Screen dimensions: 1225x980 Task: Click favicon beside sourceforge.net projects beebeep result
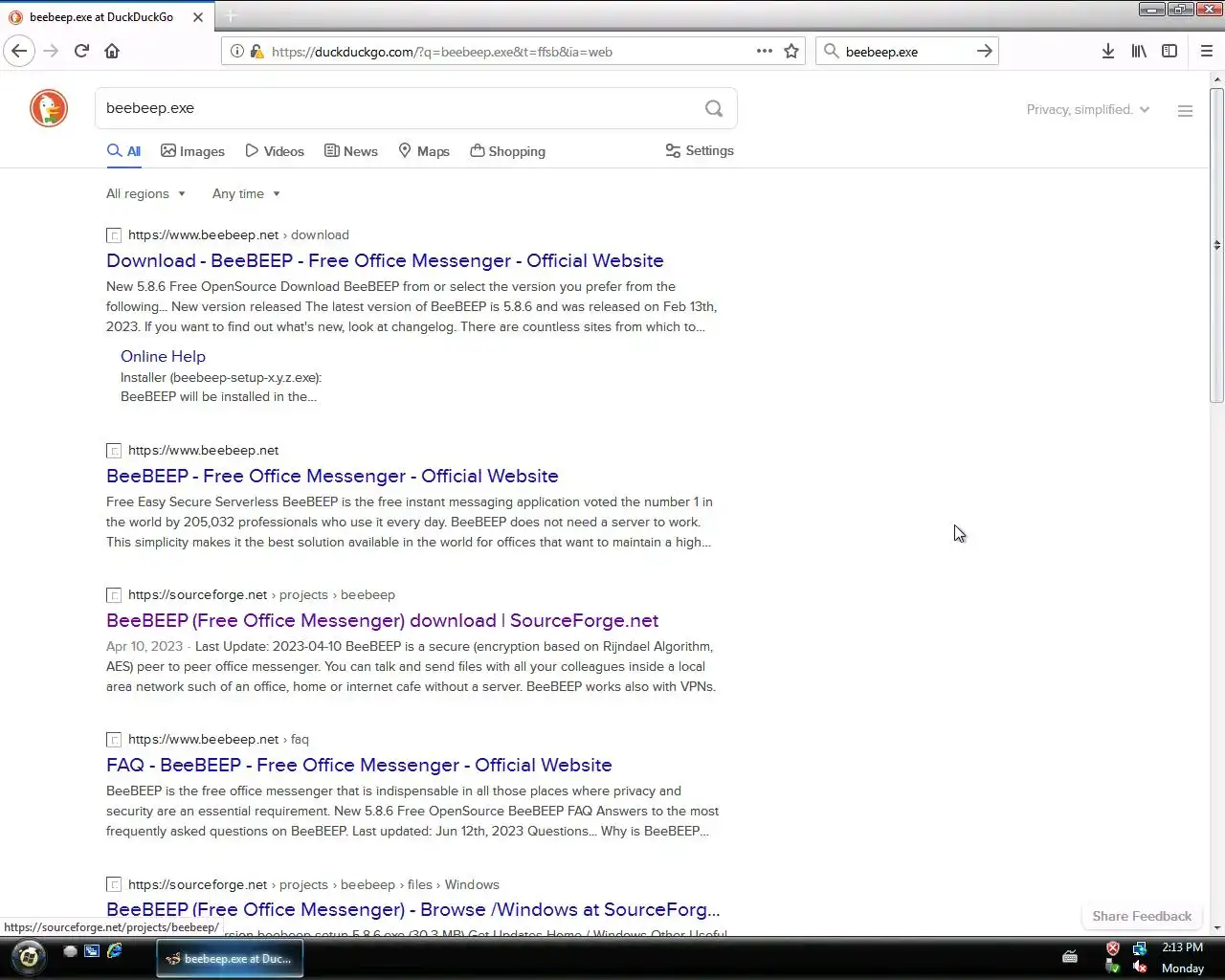(114, 595)
